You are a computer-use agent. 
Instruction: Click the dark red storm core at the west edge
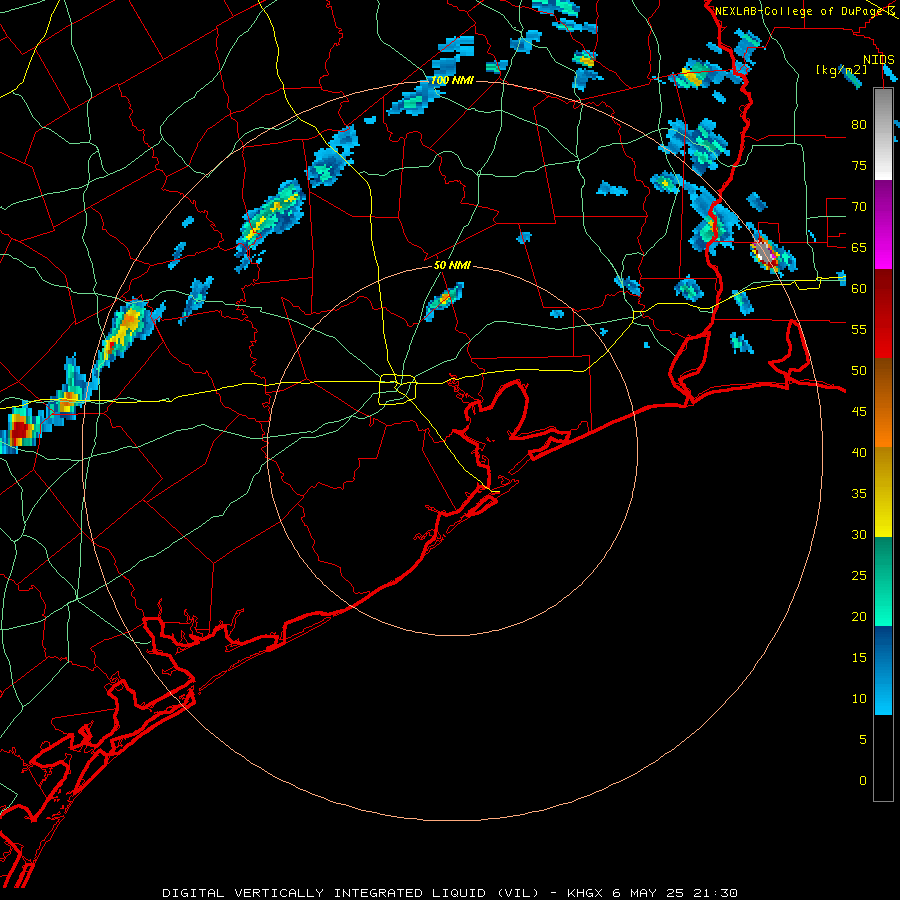click(x=20, y=429)
